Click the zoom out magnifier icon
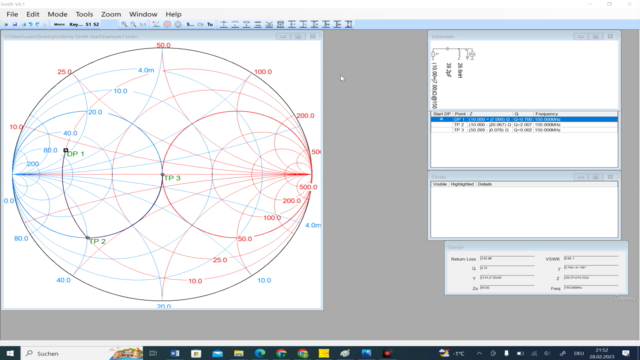 133,24
